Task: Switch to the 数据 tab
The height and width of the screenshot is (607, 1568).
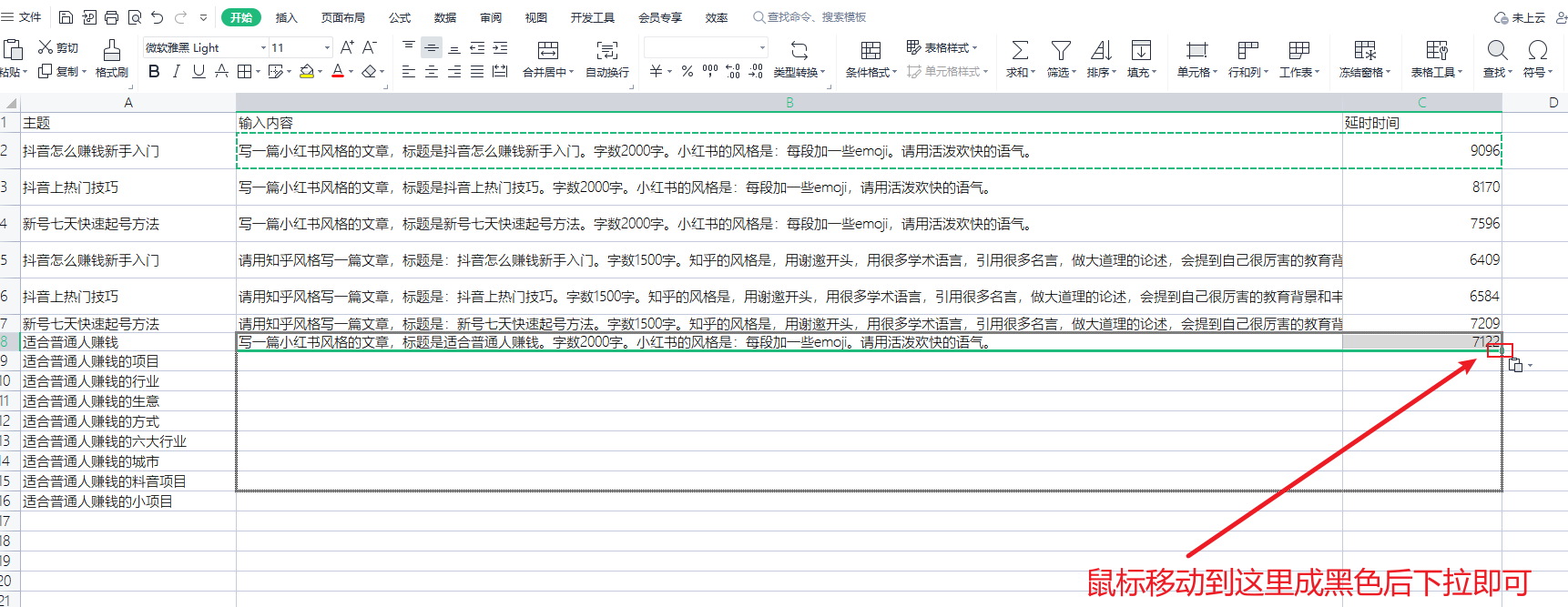Action: 445,17
